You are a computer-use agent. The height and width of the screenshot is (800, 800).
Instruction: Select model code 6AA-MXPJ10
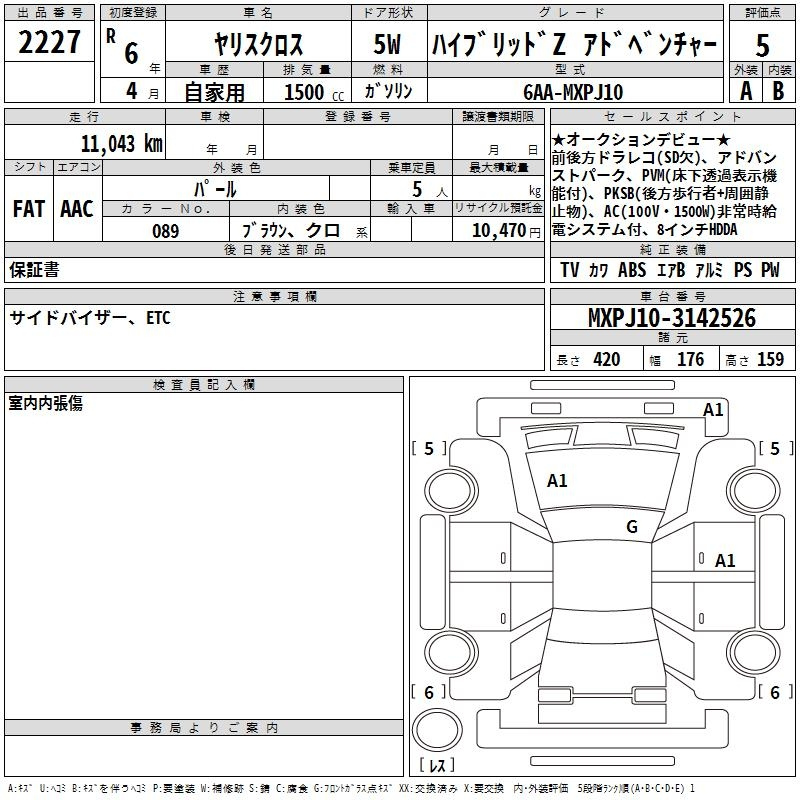point(573,92)
